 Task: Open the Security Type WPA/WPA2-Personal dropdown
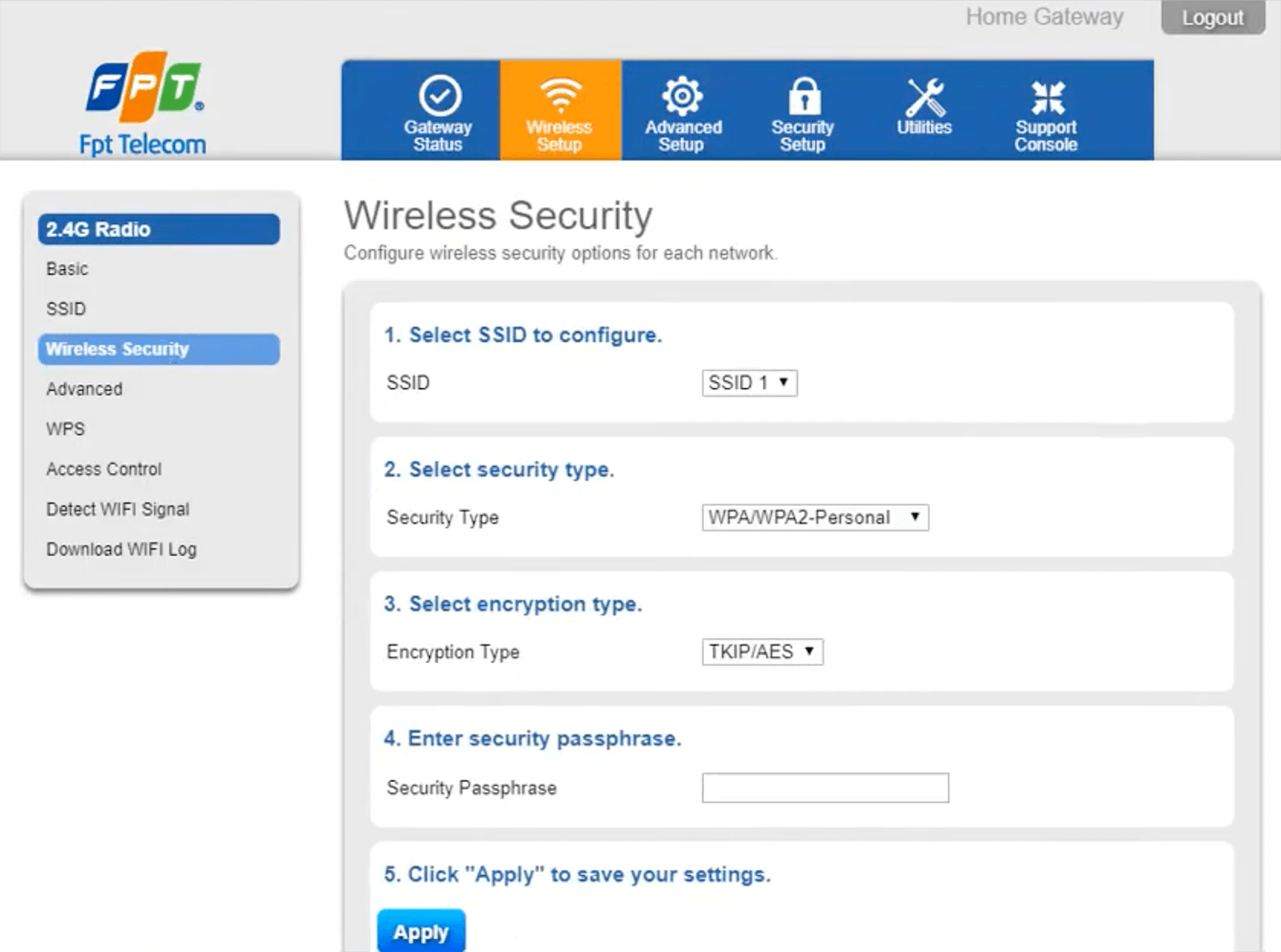click(x=815, y=517)
